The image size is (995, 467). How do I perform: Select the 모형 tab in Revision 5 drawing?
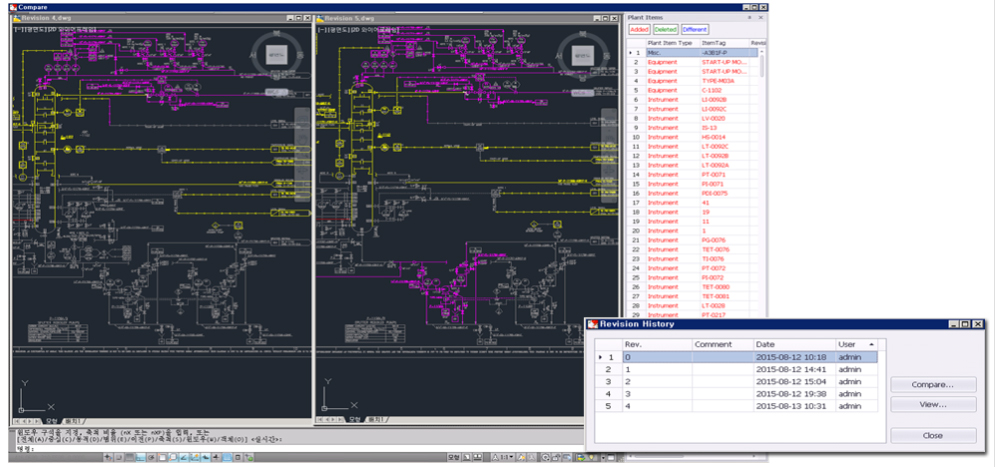click(356, 419)
